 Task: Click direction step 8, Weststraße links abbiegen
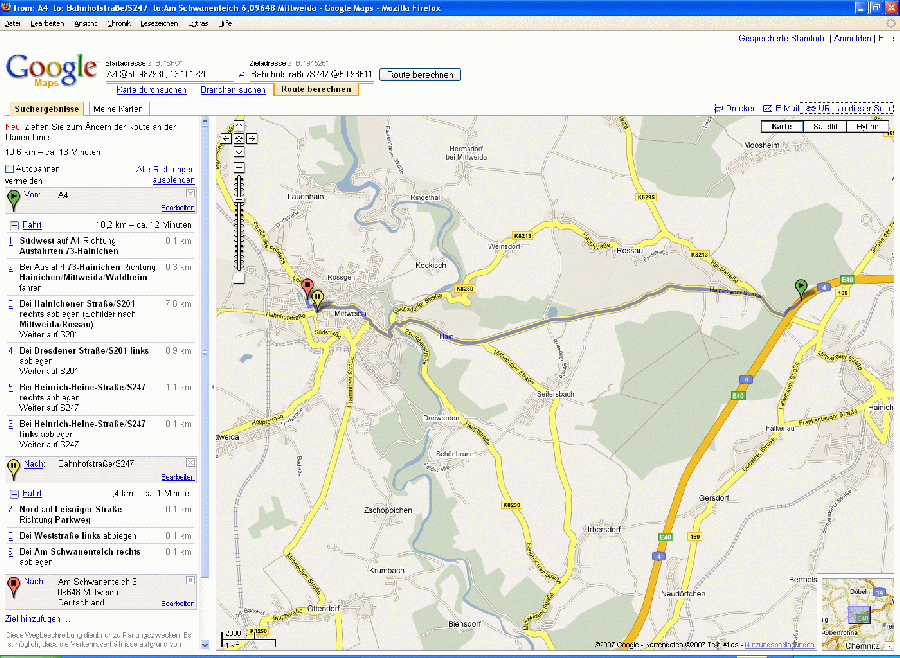pos(101,536)
